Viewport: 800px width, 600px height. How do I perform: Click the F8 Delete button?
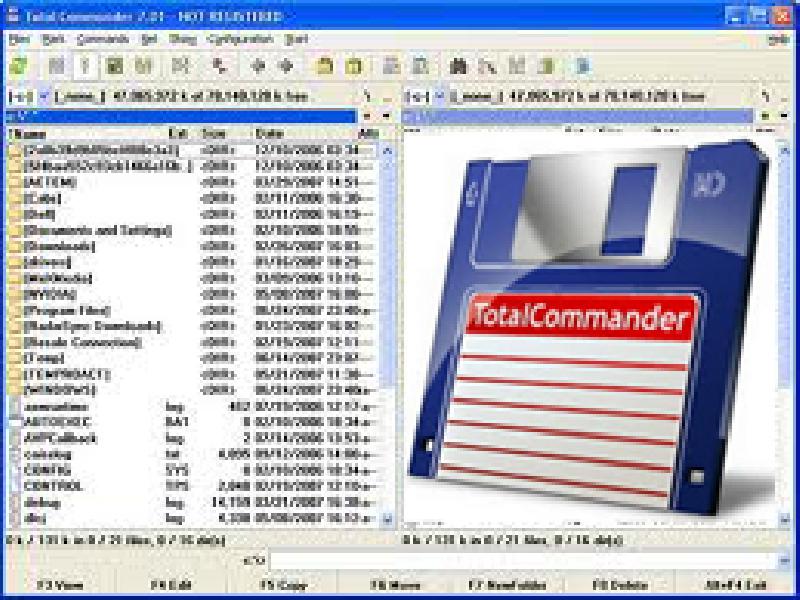[619, 585]
